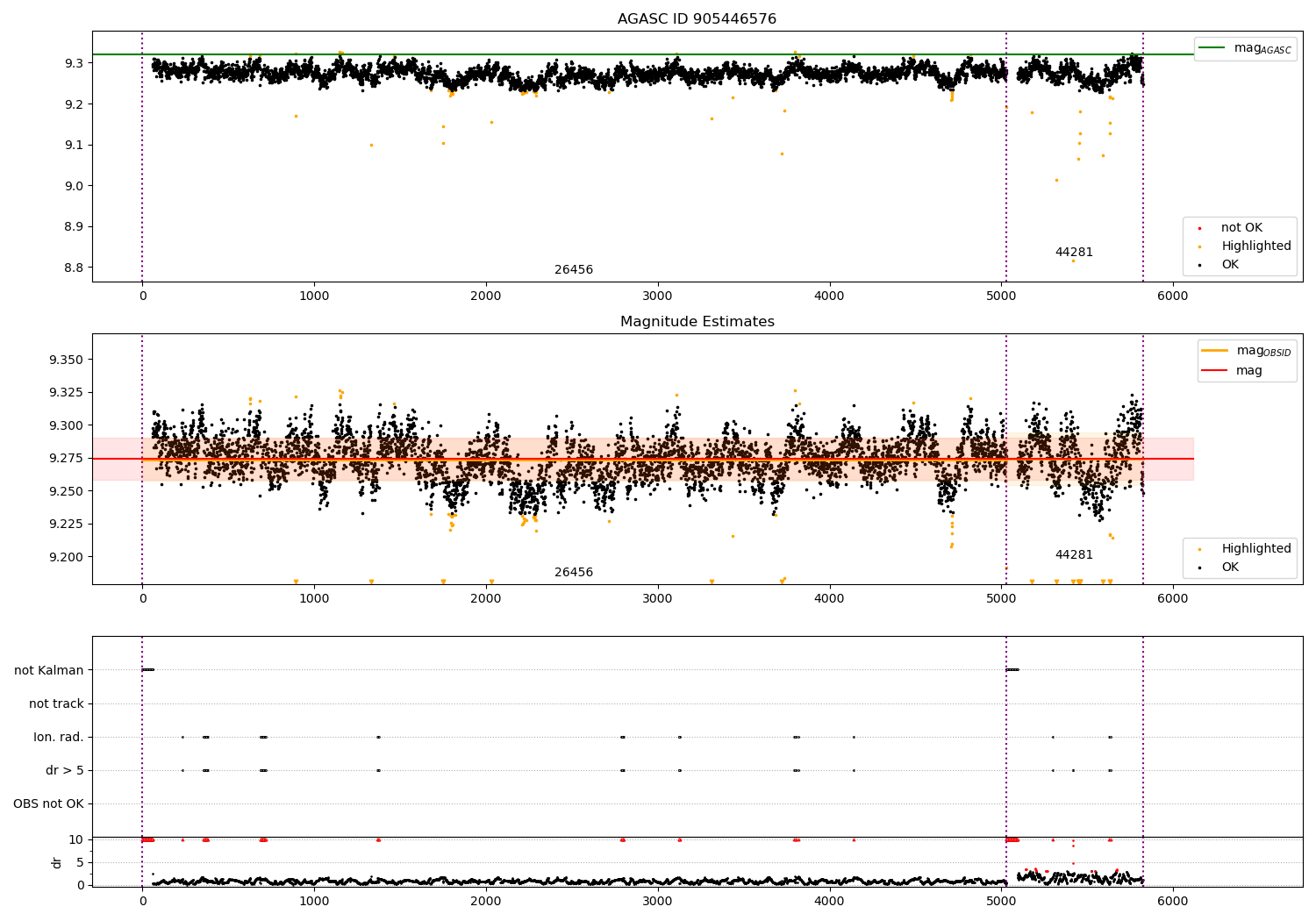Click the green line sample in mag AGASC legend
Viewport: 1316px width, 921px height.
[1212, 48]
